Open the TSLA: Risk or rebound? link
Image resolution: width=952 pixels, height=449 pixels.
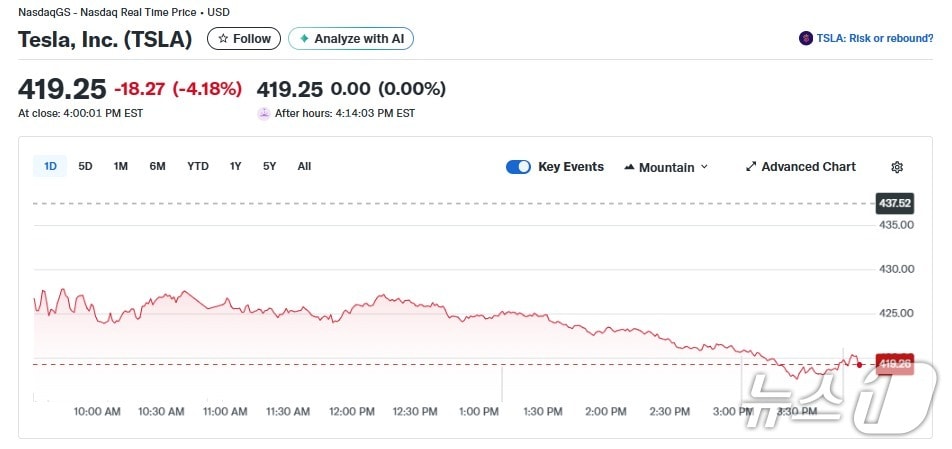point(874,39)
